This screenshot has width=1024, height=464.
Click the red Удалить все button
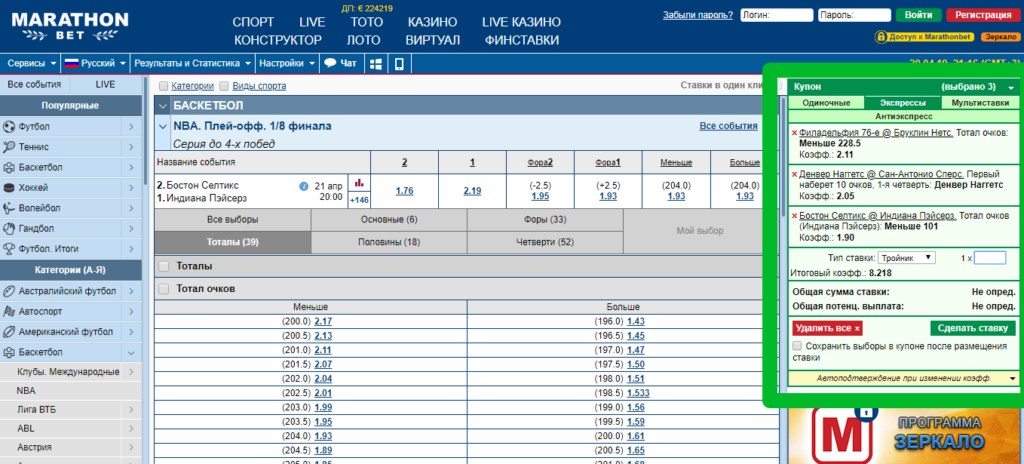[x=827, y=328]
